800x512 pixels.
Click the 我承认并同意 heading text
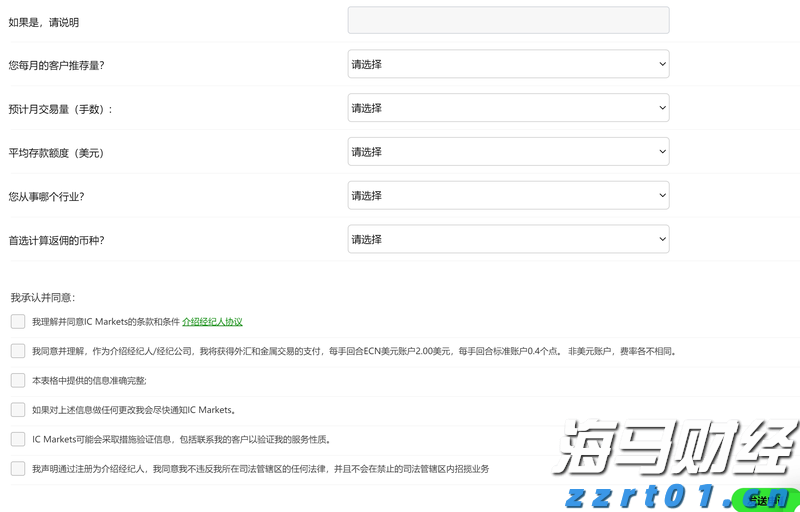pyautogui.click(x=43, y=297)
